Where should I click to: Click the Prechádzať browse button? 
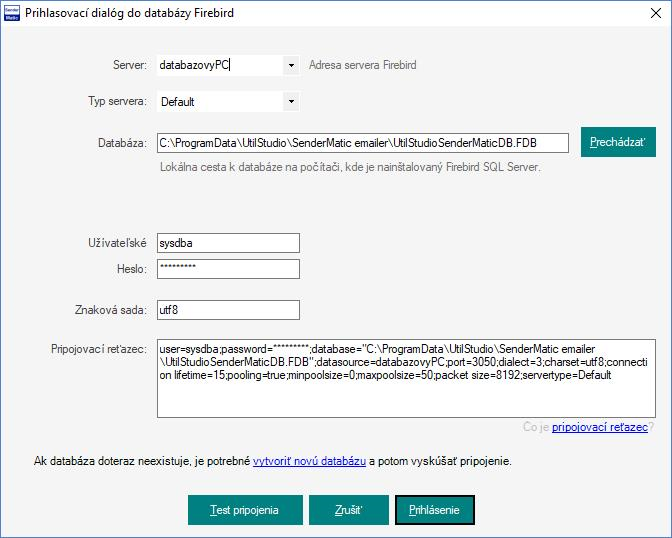[618, 142]
